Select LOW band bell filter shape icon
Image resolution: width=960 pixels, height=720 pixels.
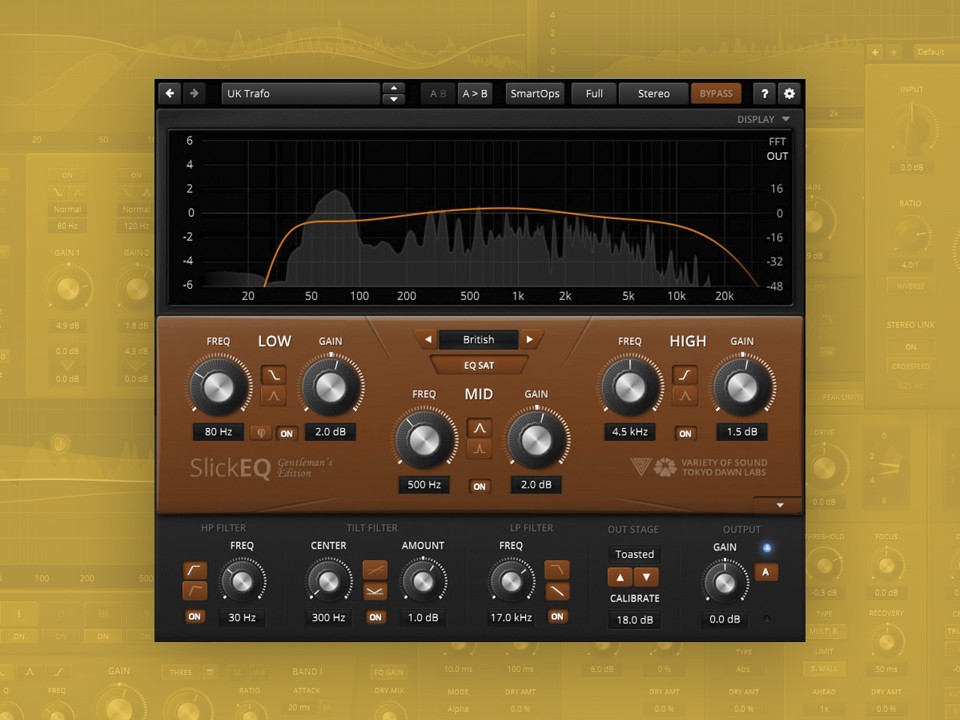(274, 396)
